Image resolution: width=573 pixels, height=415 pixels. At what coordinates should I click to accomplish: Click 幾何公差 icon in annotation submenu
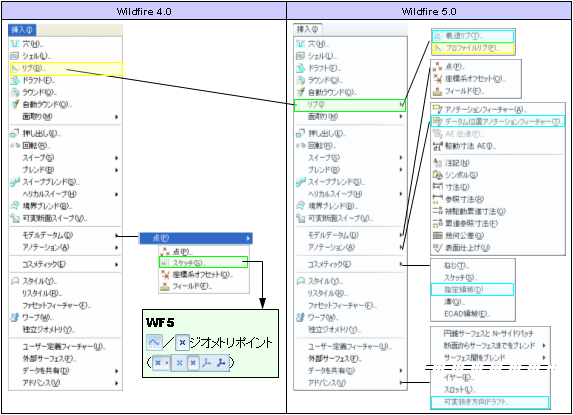[x=437, y=236]
